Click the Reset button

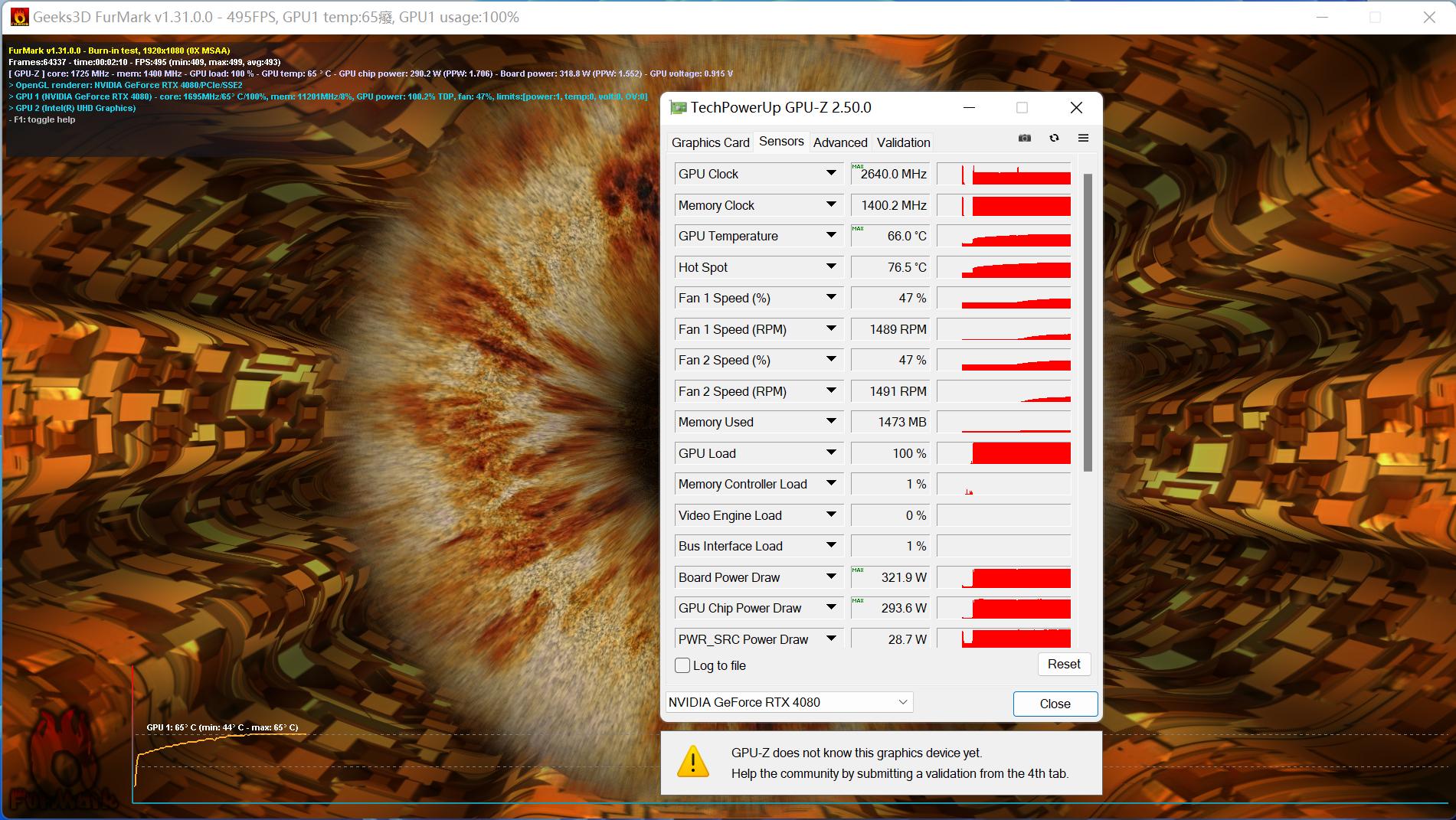click(1064, 665)
